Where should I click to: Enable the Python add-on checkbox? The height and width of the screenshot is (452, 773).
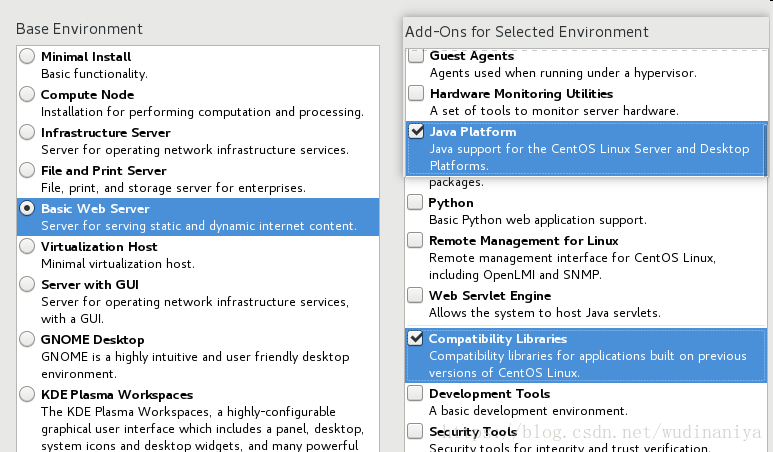click(415, 202)
